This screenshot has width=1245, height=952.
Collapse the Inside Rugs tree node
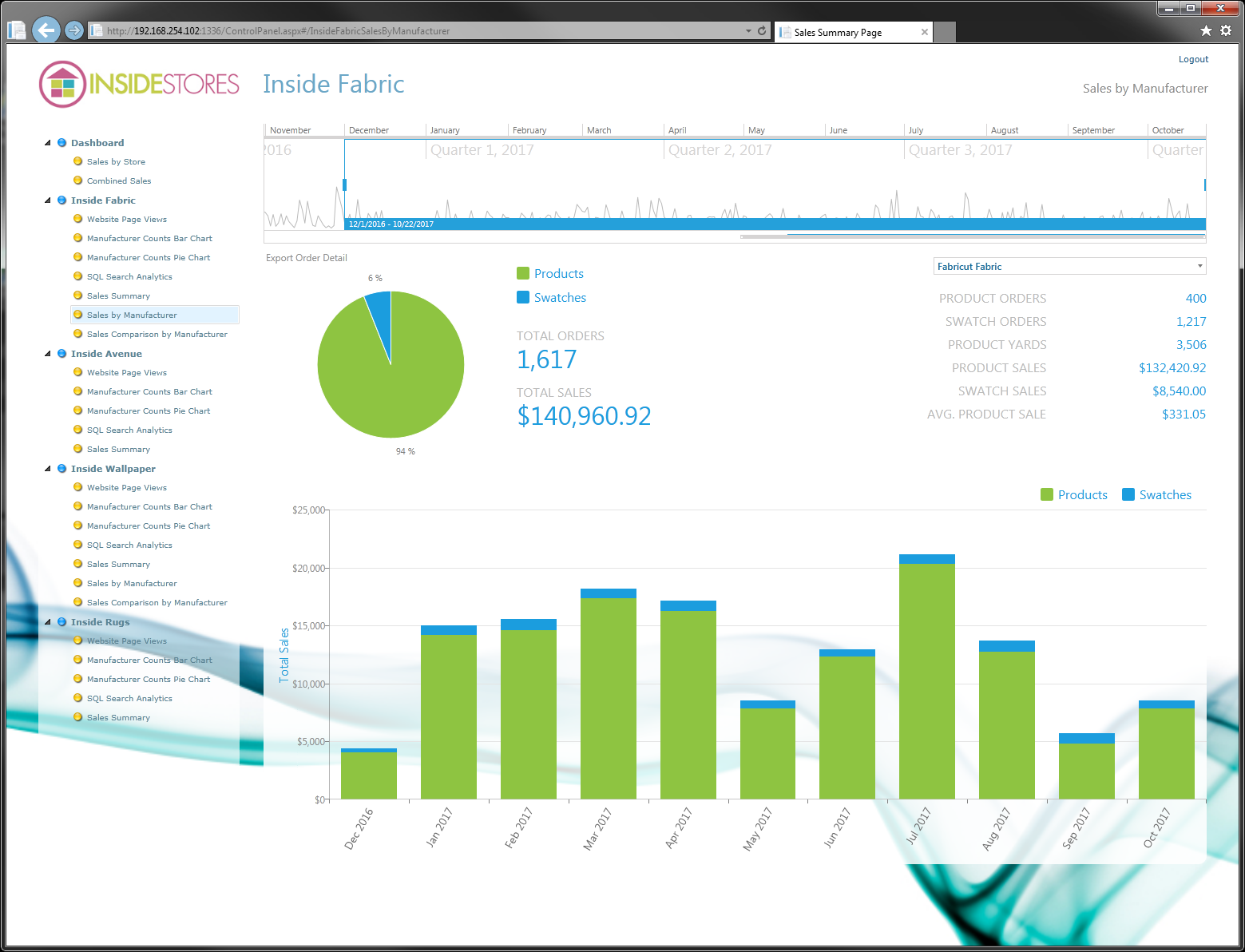(x=47, y=622)
